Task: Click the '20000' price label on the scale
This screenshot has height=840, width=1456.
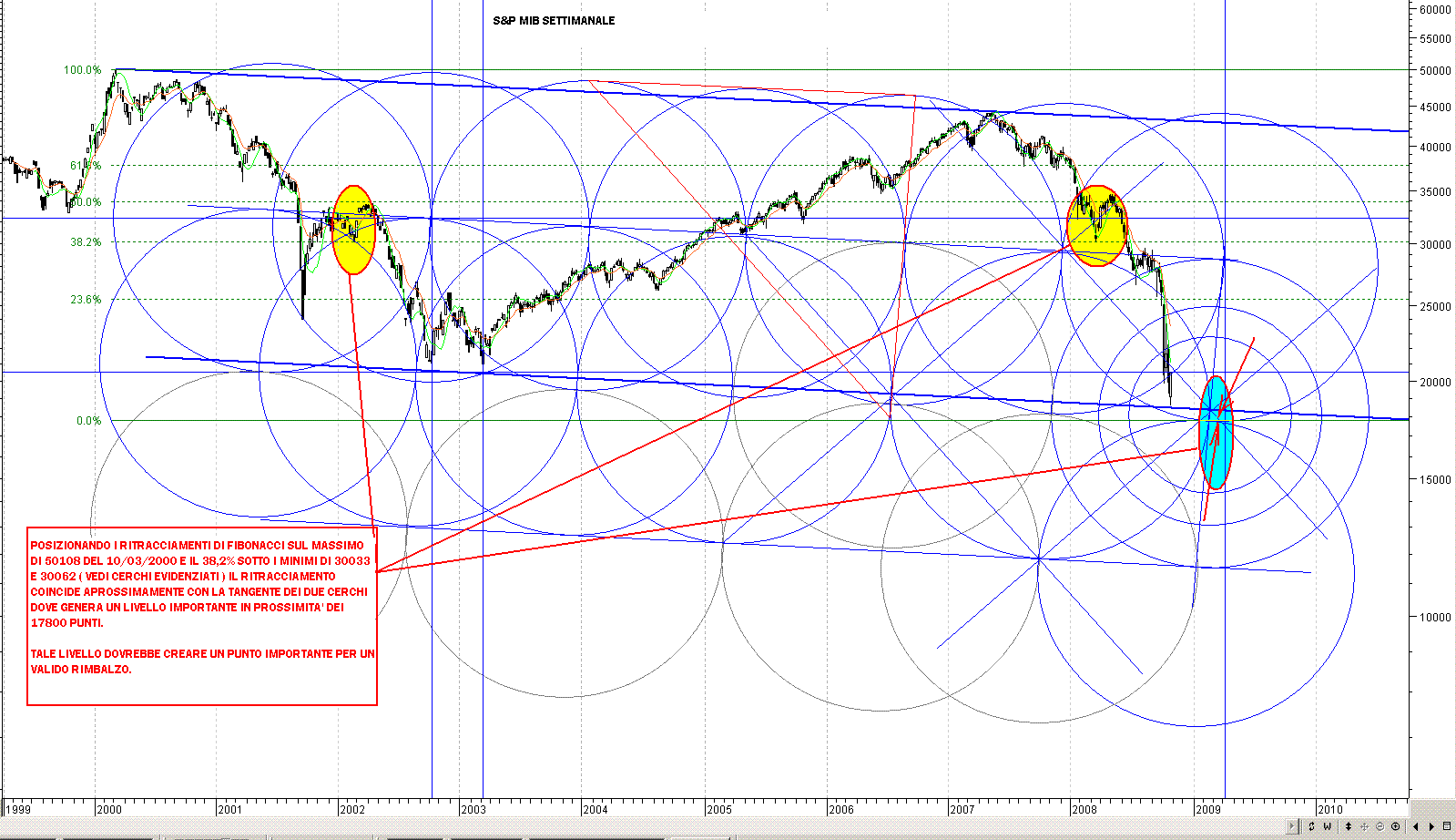Action: click(1435, 383)
